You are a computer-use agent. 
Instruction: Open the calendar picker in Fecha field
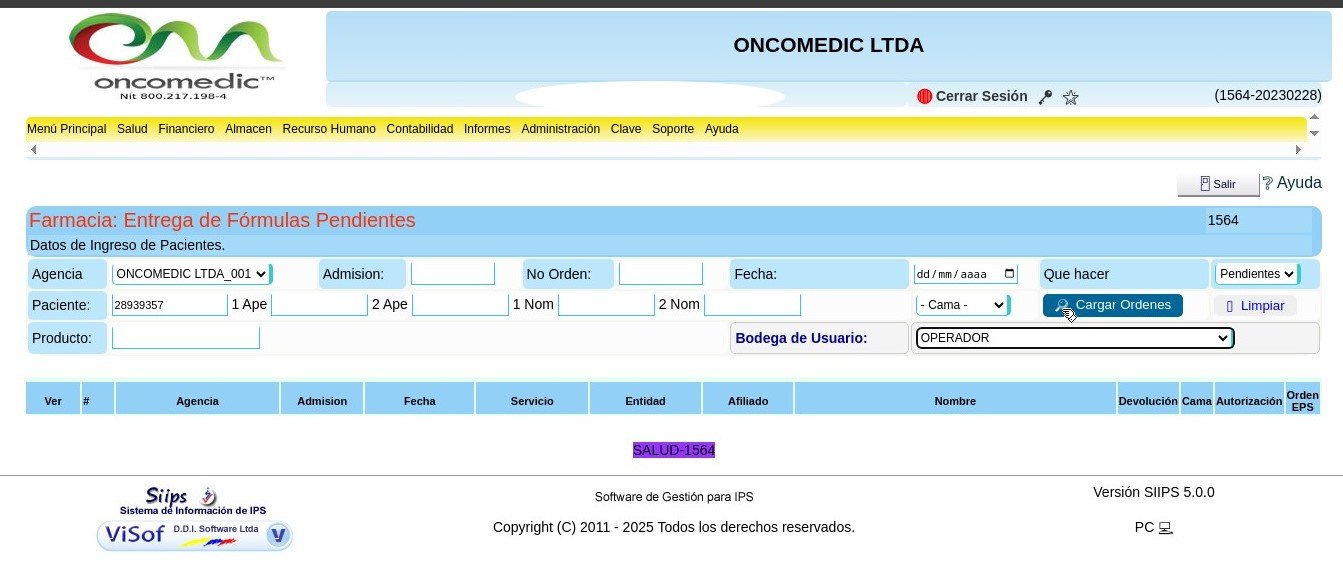click(1009, 274)
